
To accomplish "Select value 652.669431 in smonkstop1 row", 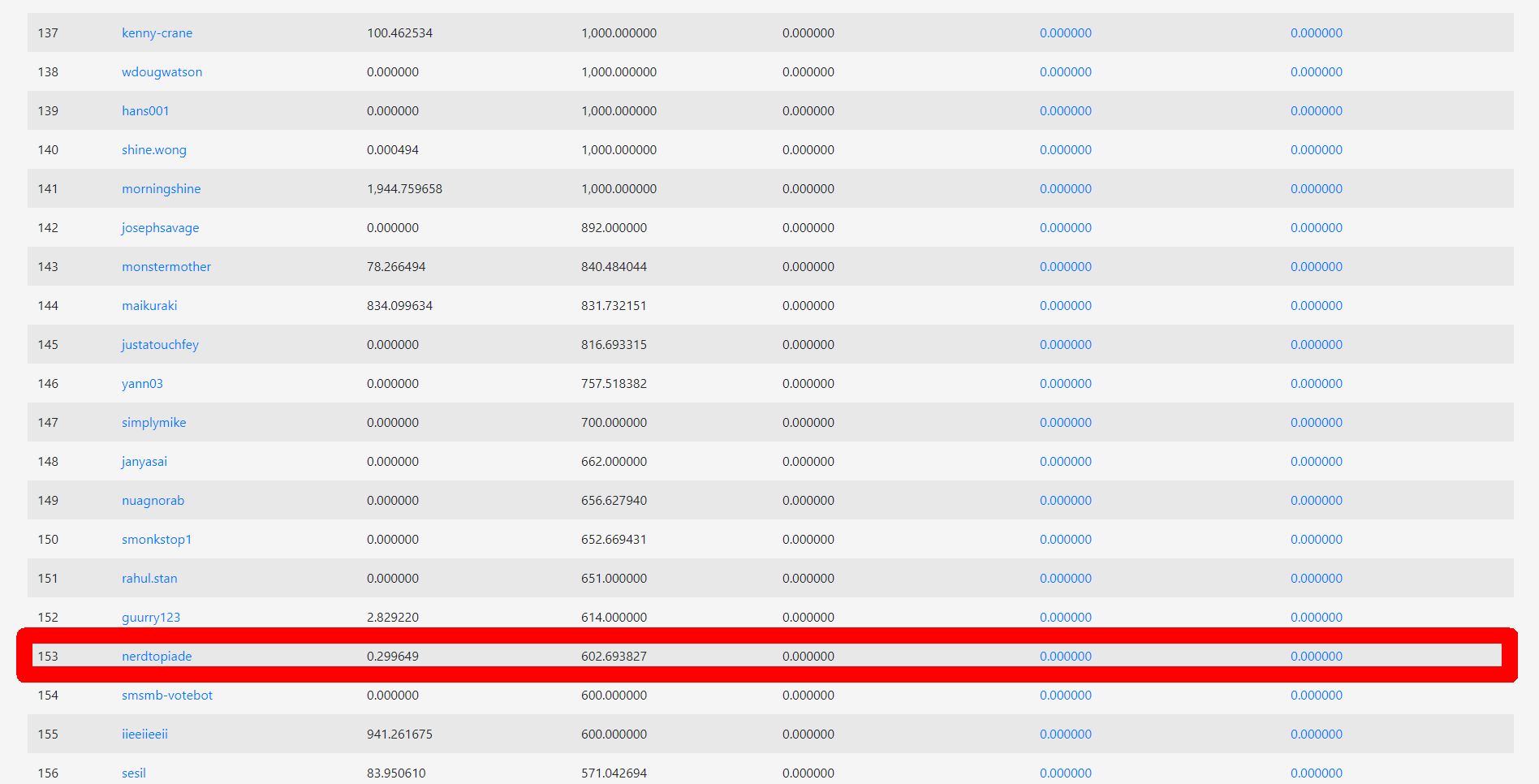I will point(614,540).
